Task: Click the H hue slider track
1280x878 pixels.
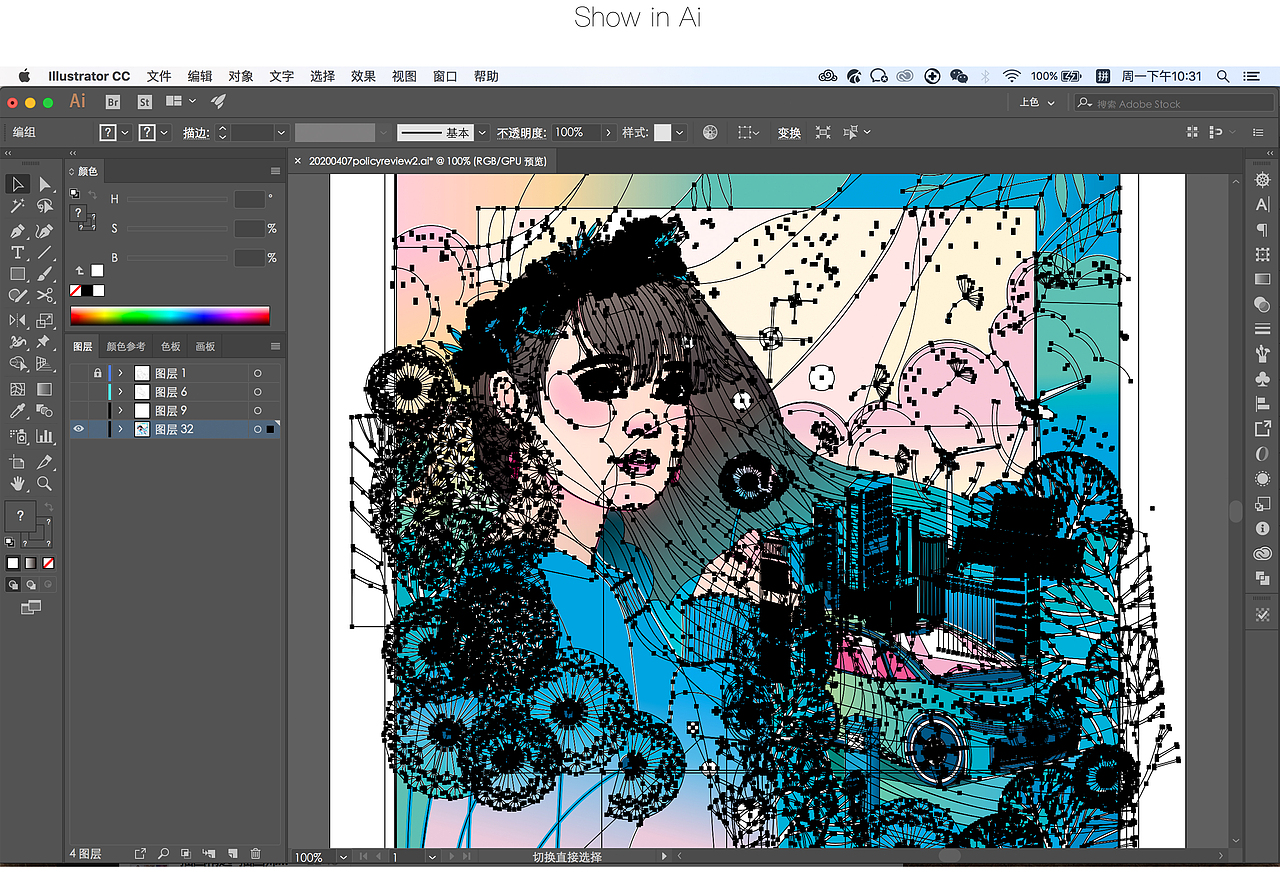Action: click(x=179, y=200)
